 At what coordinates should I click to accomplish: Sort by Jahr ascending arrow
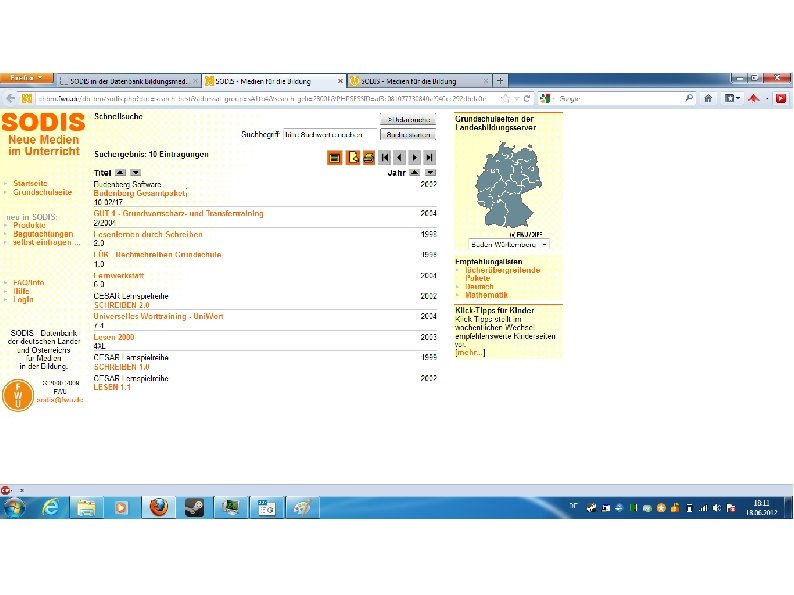[x=415, y=173]
